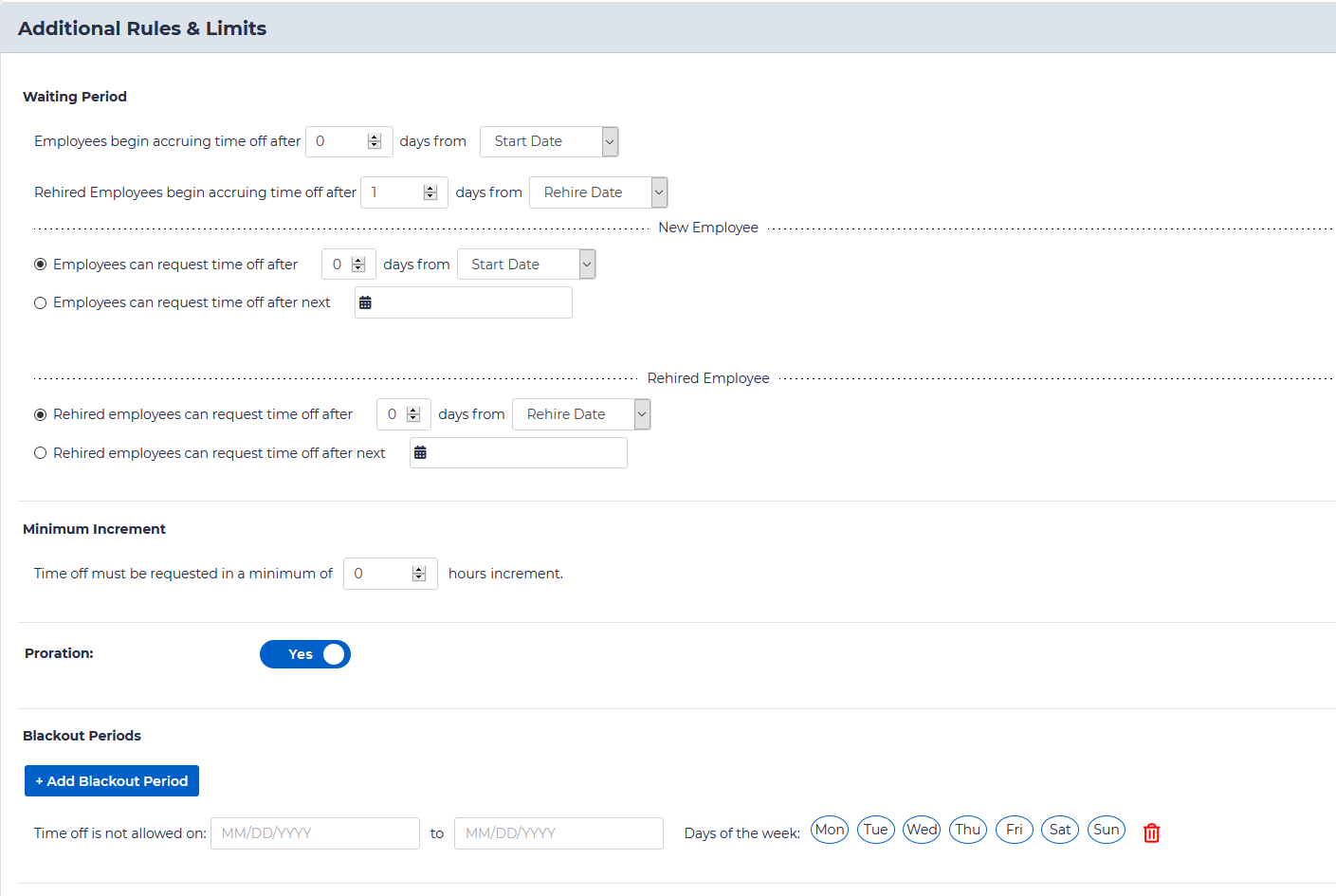The width and height of the screenshot is (1336, 896).
Task: Click the blackout period start date field
Action: [315, 833]
